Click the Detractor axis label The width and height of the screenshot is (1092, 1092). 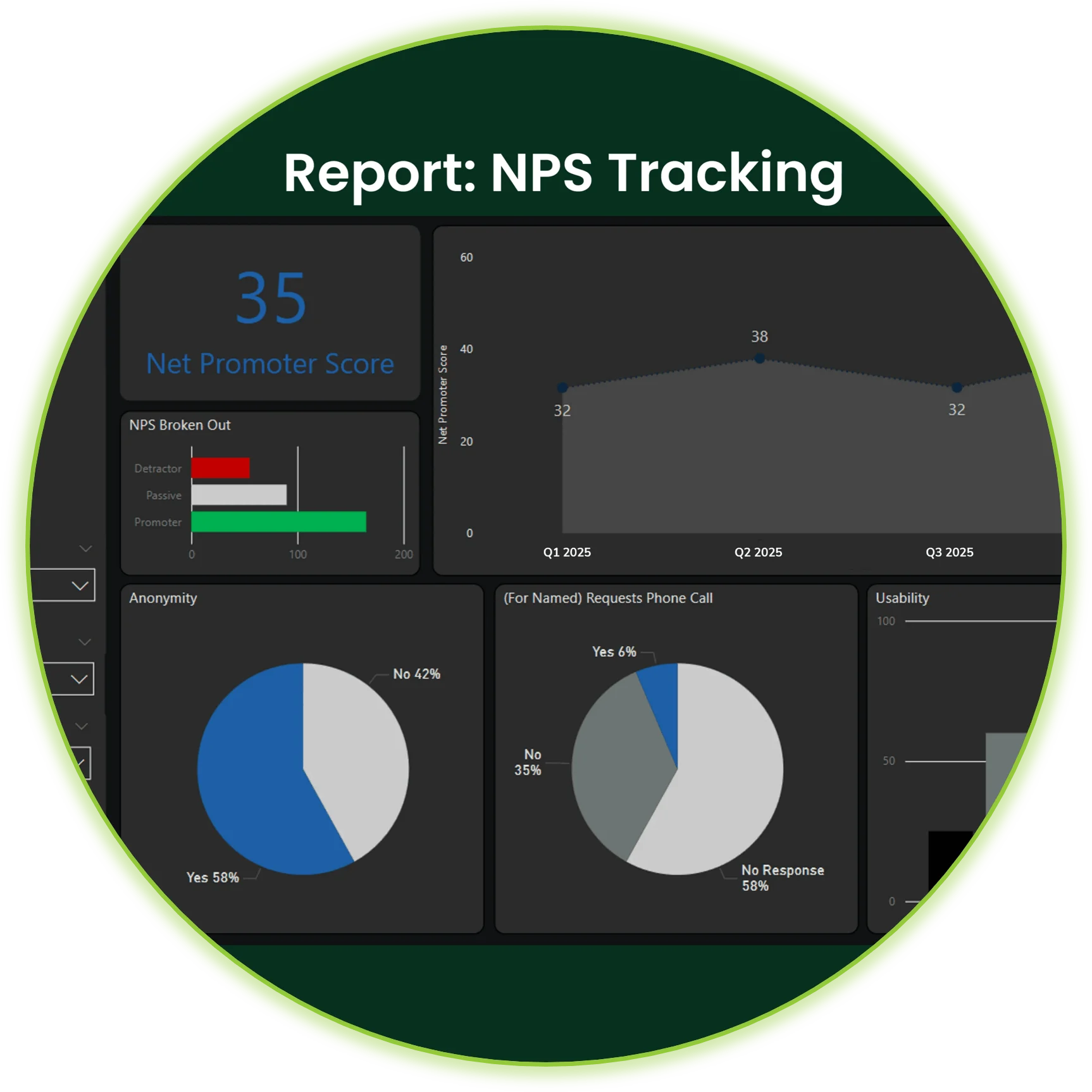click(x=158, y=469)
